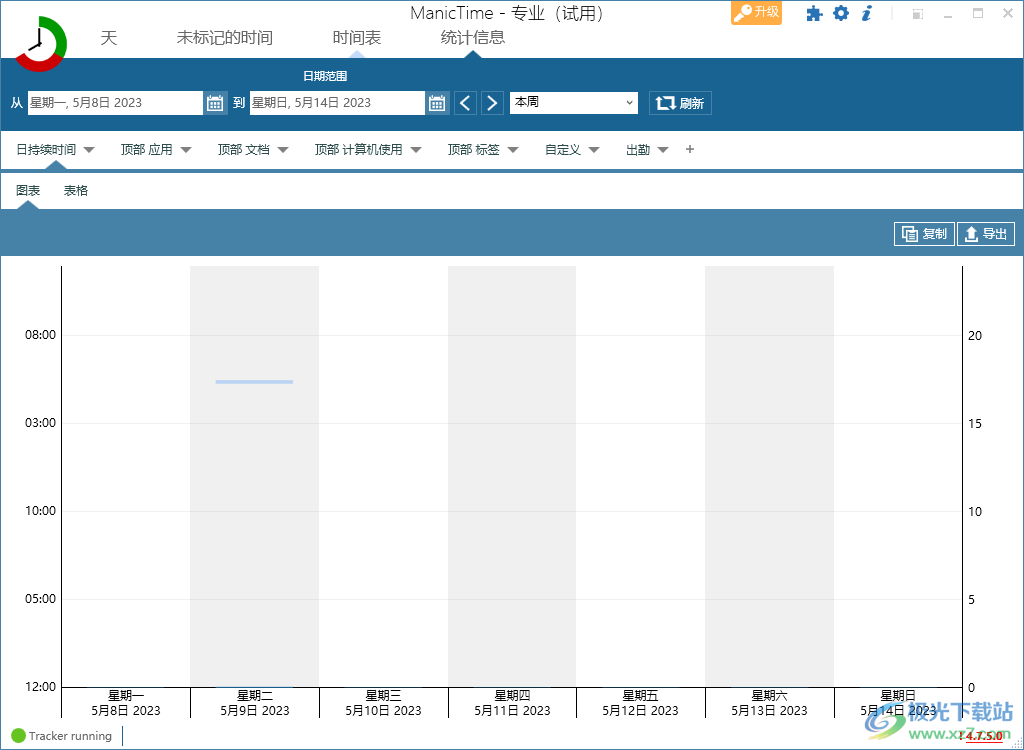Click the 导出 export button
The width and height of the screenshot is (1024, 750).
pyautogui.click(x=985, y=234)
